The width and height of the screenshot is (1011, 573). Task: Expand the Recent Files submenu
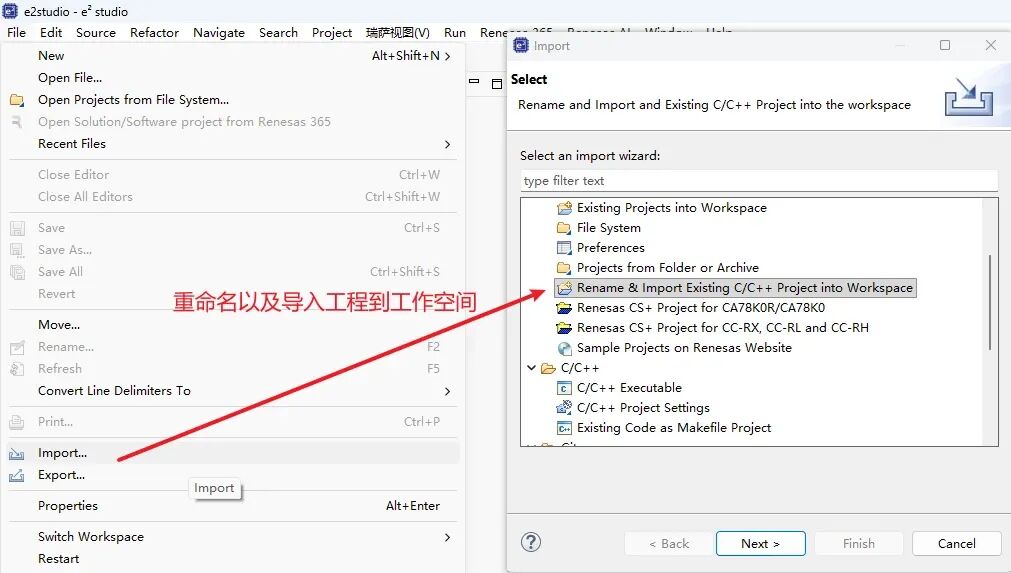(x=447, y=144)
